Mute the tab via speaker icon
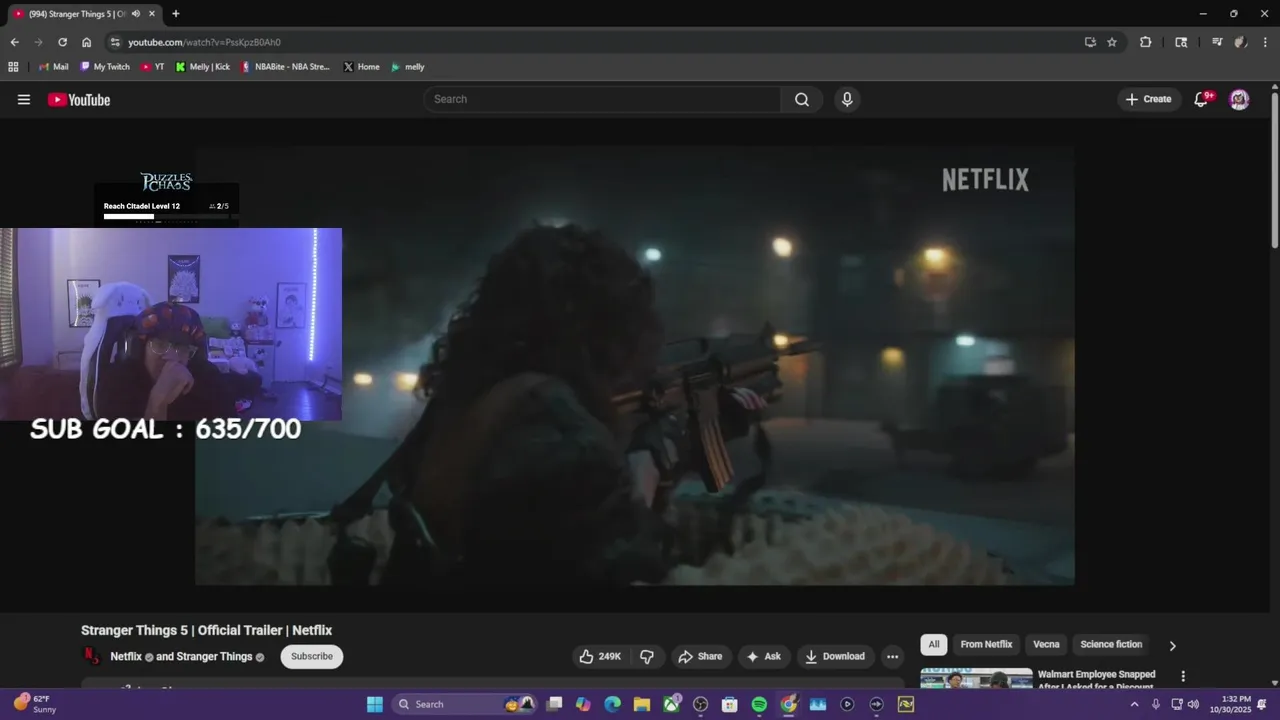Image resolution: width=1280 pixels, height=720 pixels. pyautogui.click(x=135, y=14)
